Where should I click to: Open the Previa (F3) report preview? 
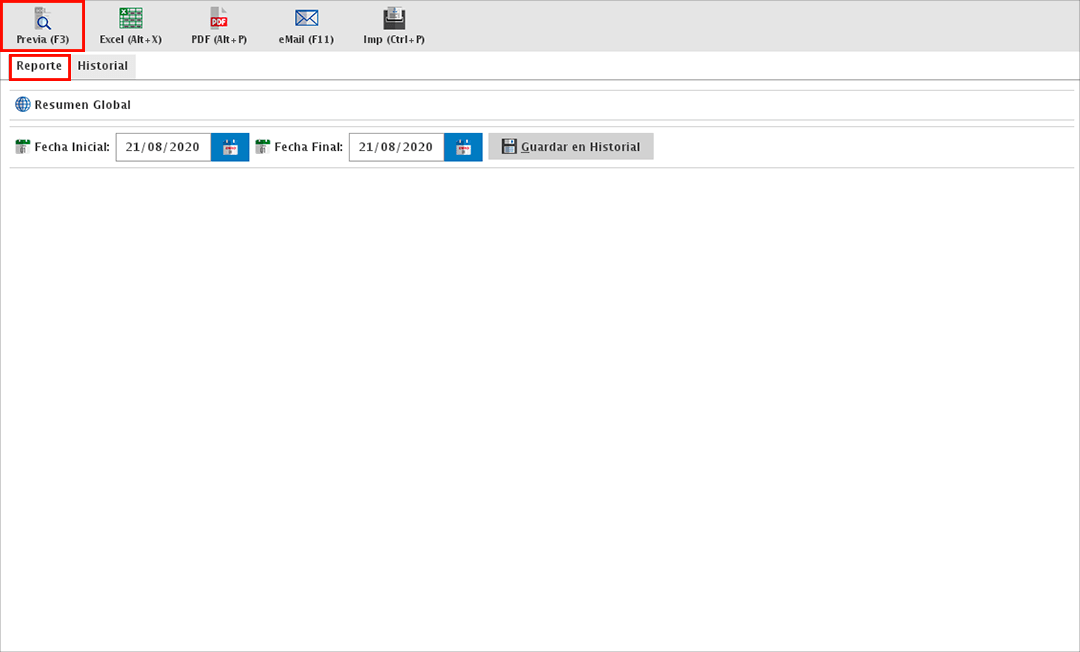tap(42, 18)
